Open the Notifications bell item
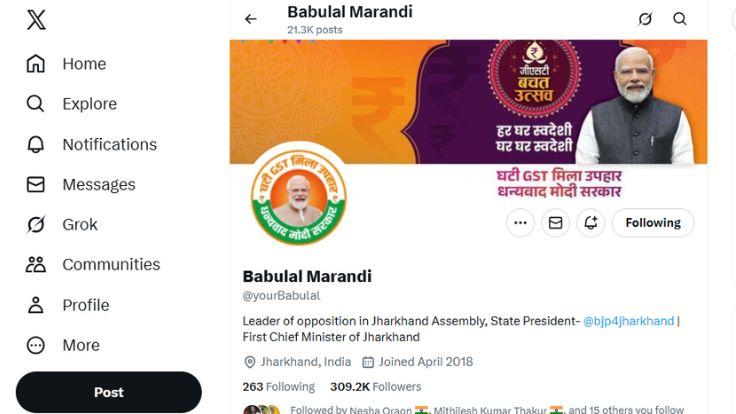The width and height of the screenshot is (736, 414). point(108,144)
